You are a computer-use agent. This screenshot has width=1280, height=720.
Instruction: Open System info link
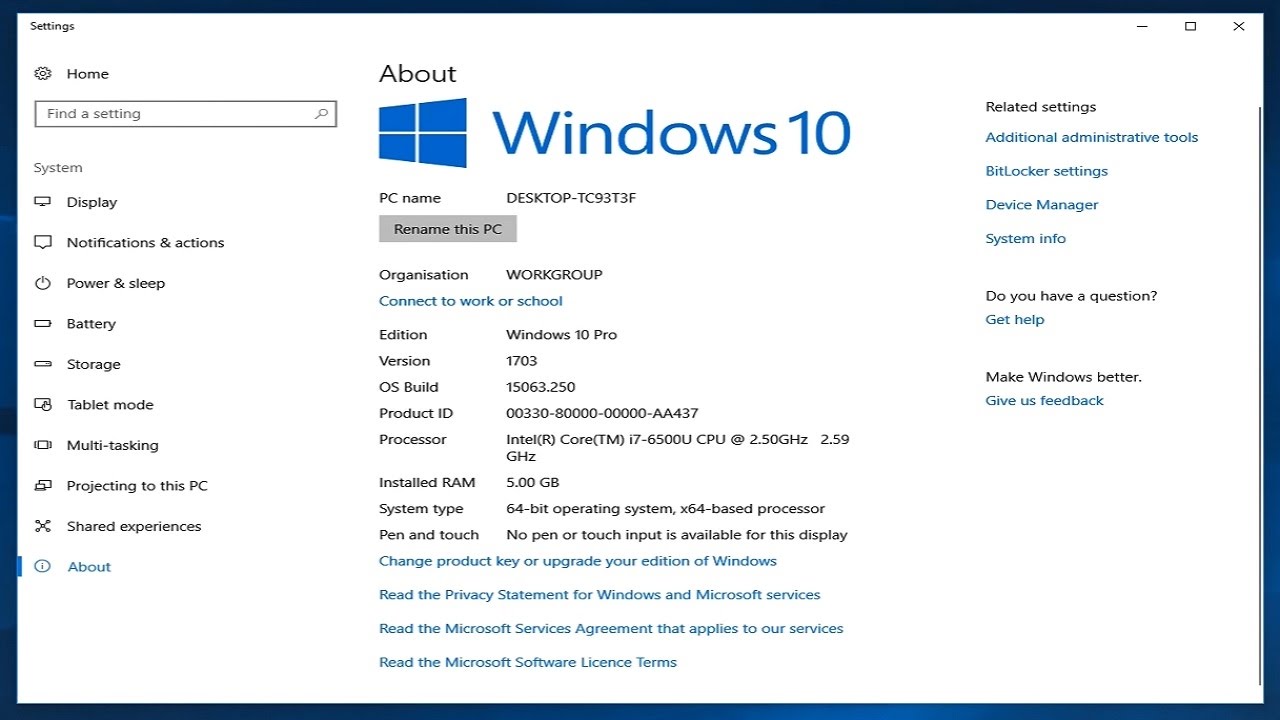coord(1026,239)
